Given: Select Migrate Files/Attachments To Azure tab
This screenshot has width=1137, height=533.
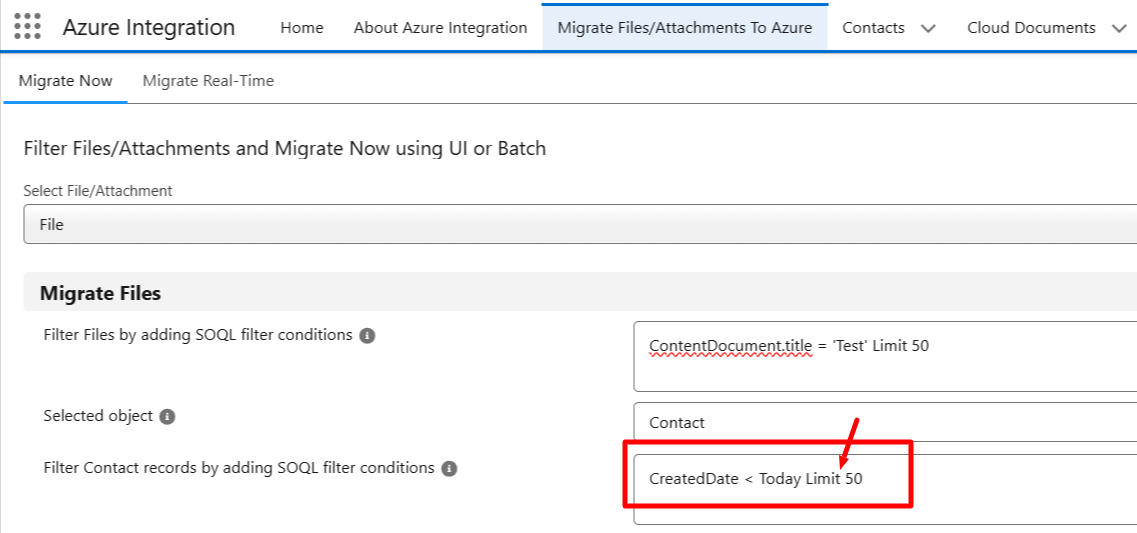Looking at the screenshot, I should pos(685,28).
